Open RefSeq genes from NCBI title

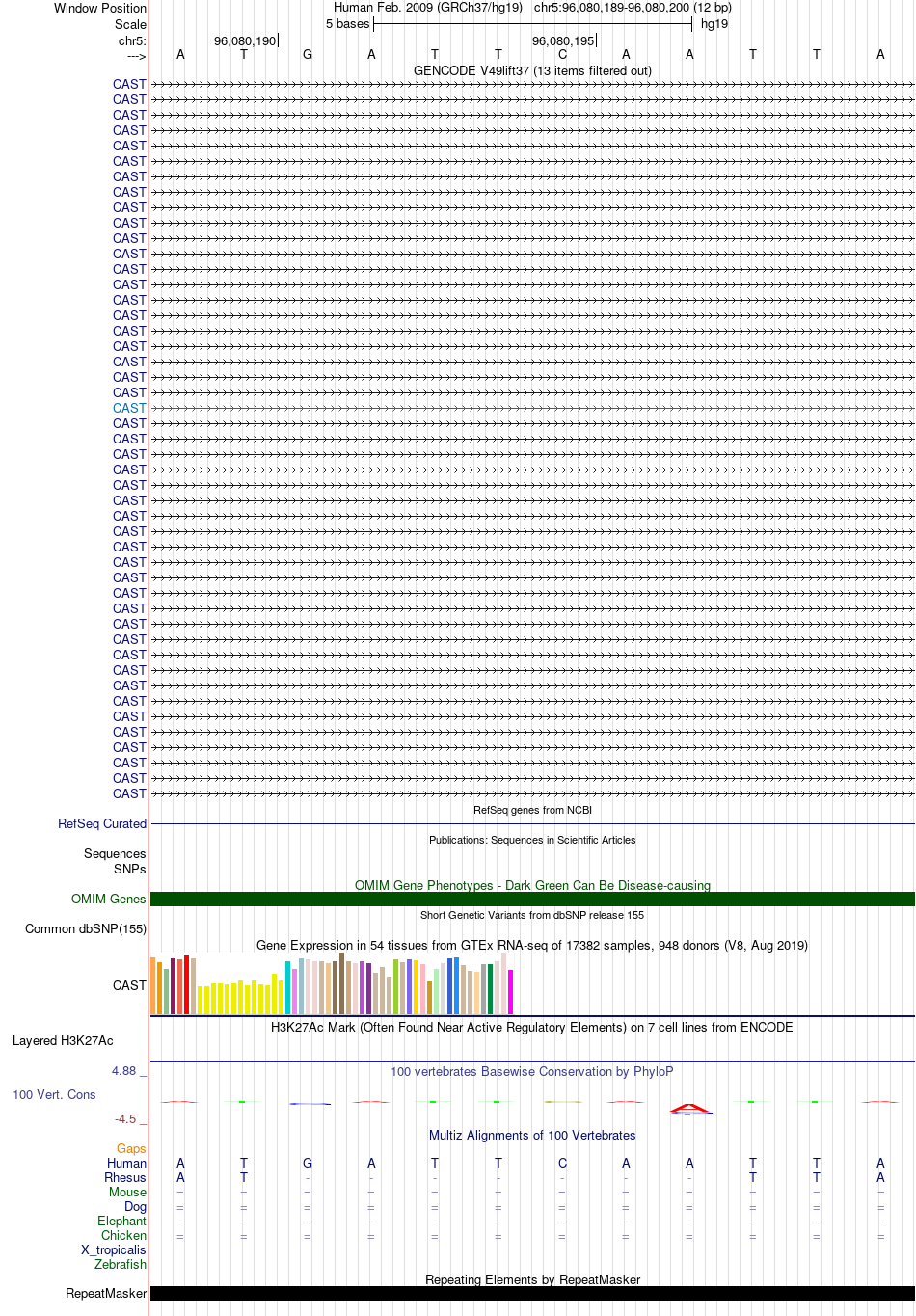click(532, 810)
